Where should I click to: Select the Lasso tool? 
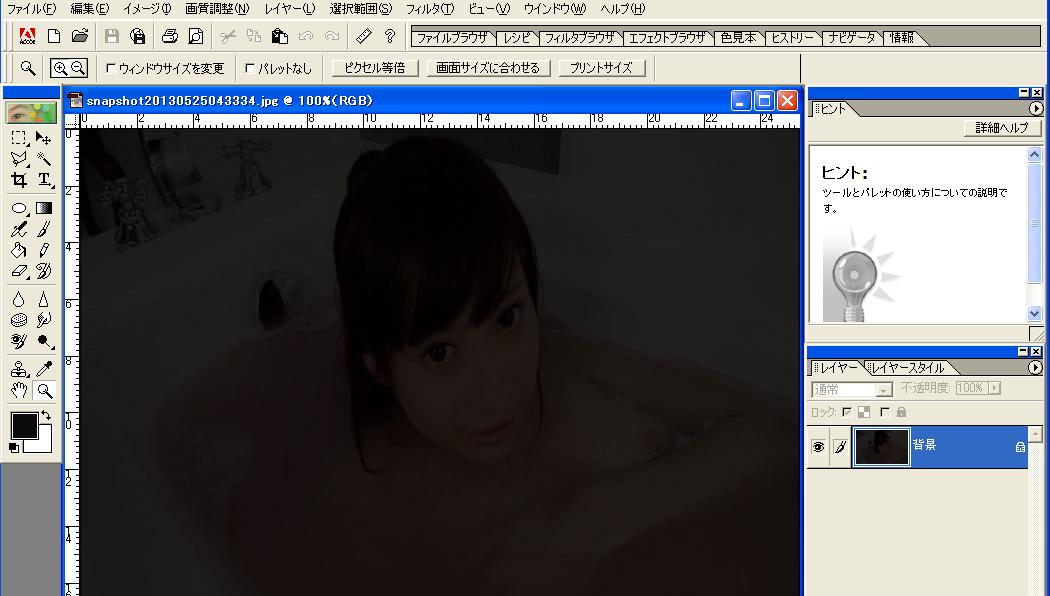19,159
